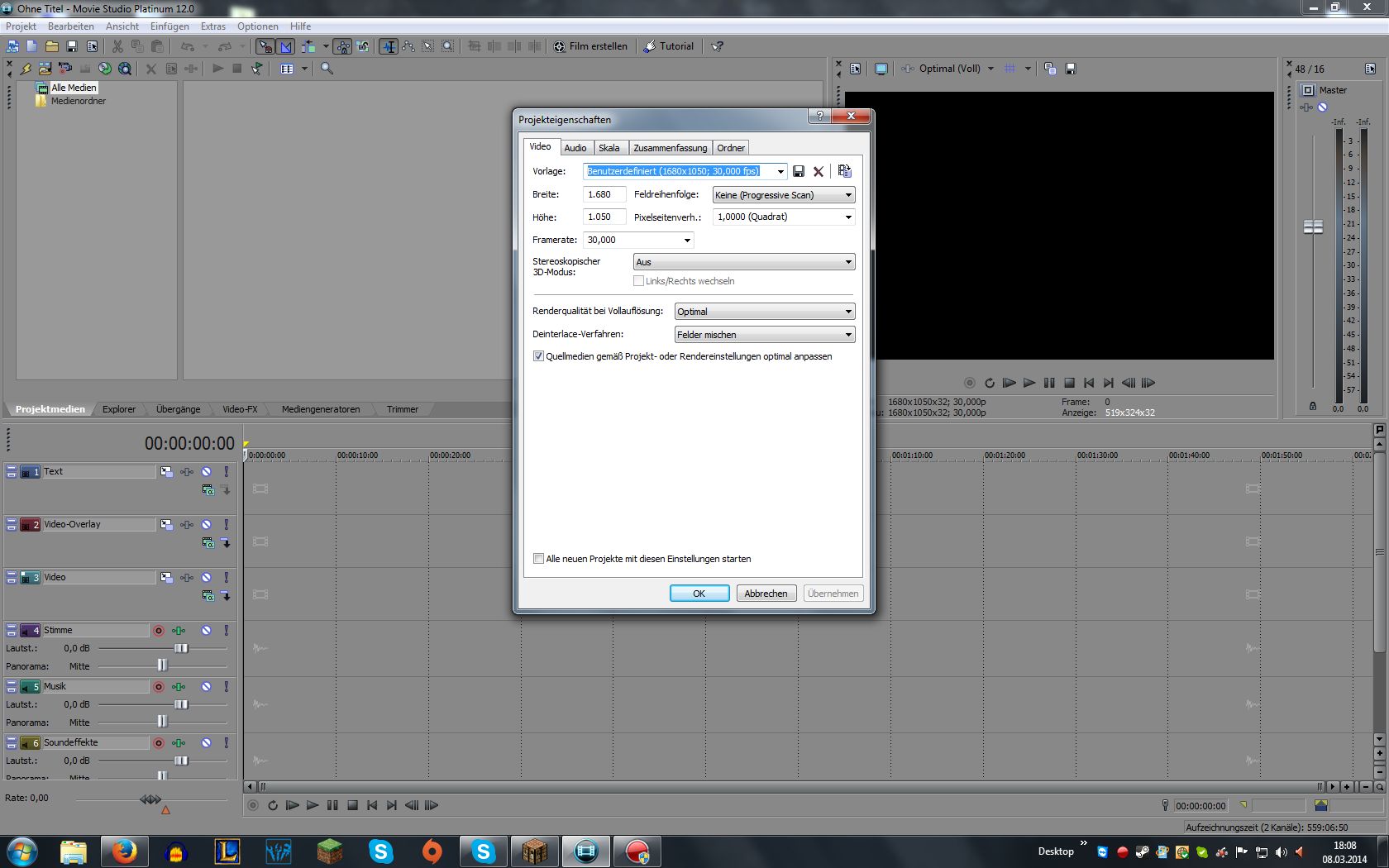Open the Zusammenfassung tab

(670, 148)
